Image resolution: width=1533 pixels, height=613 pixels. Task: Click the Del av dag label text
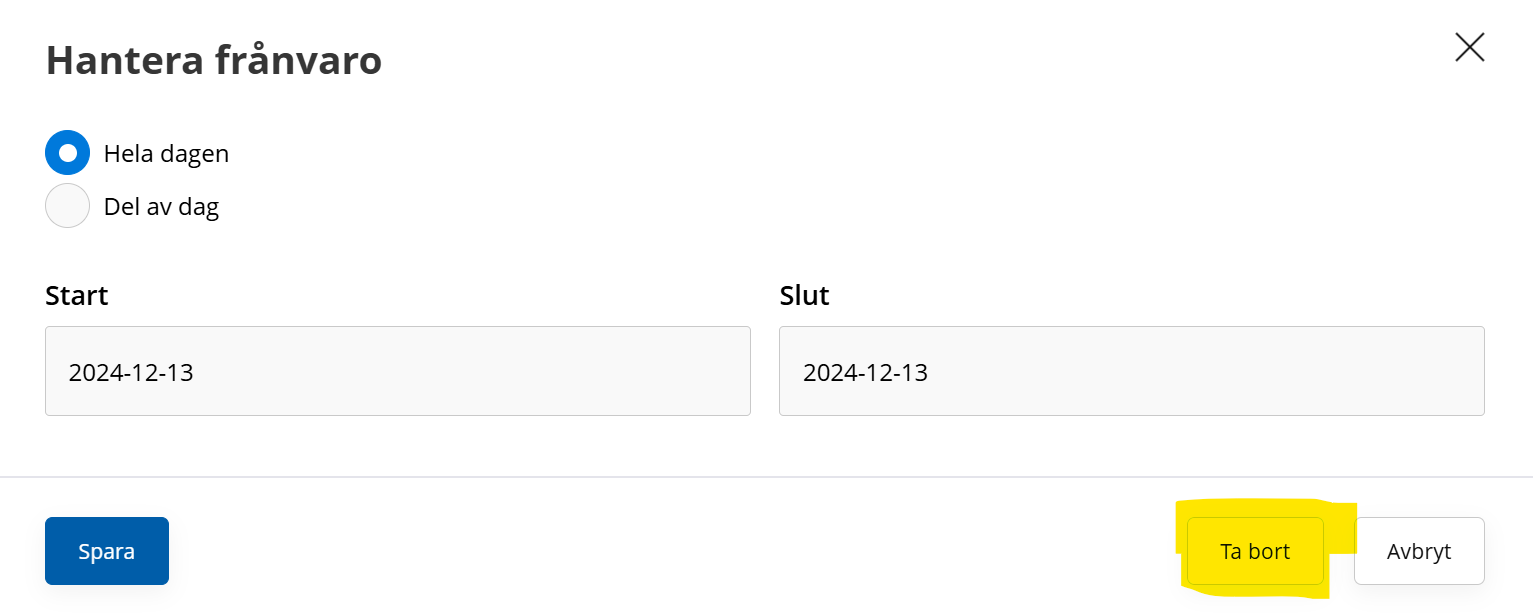point(161,207)
